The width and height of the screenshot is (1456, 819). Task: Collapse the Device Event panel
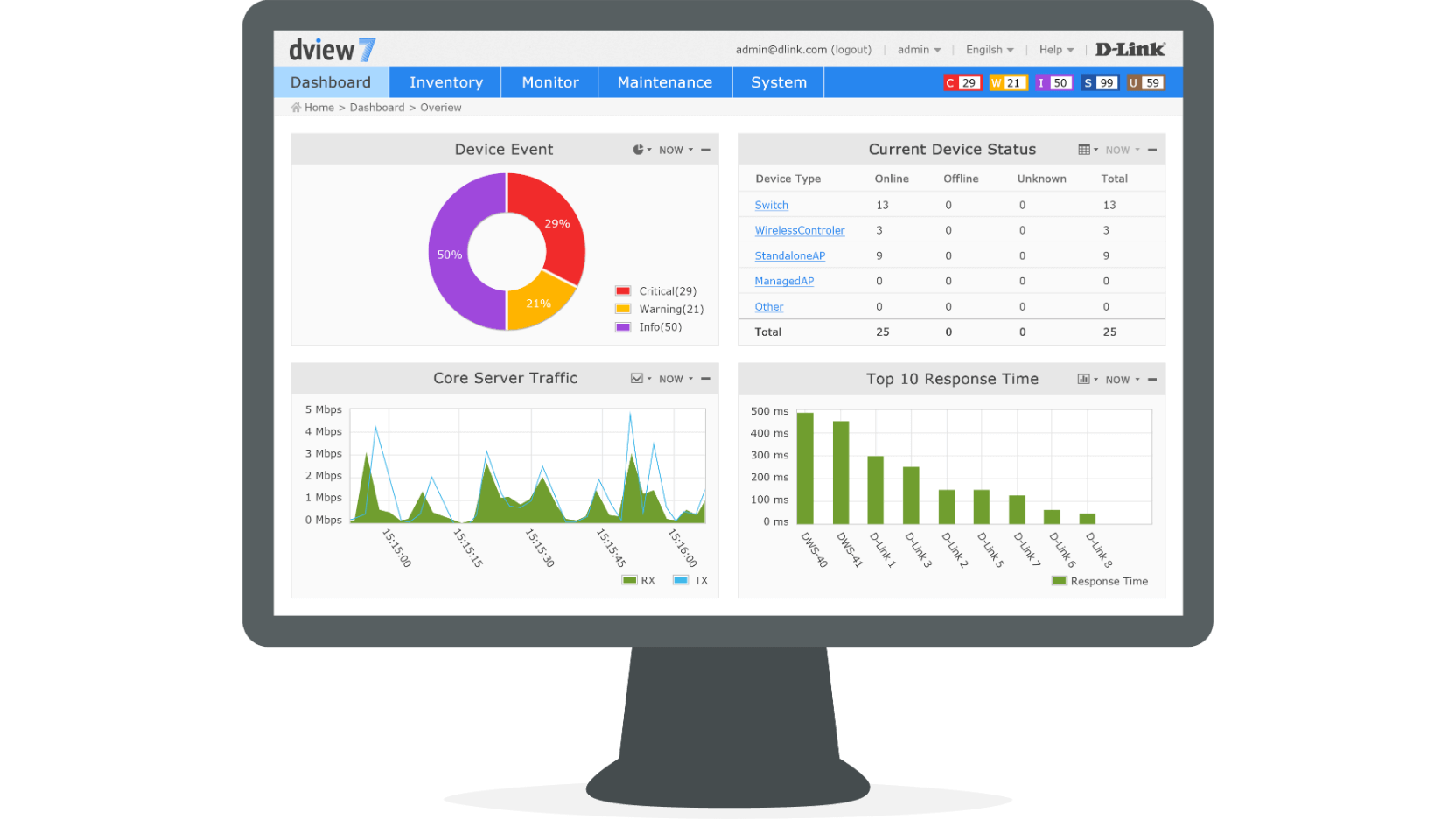tap(705, 150)
